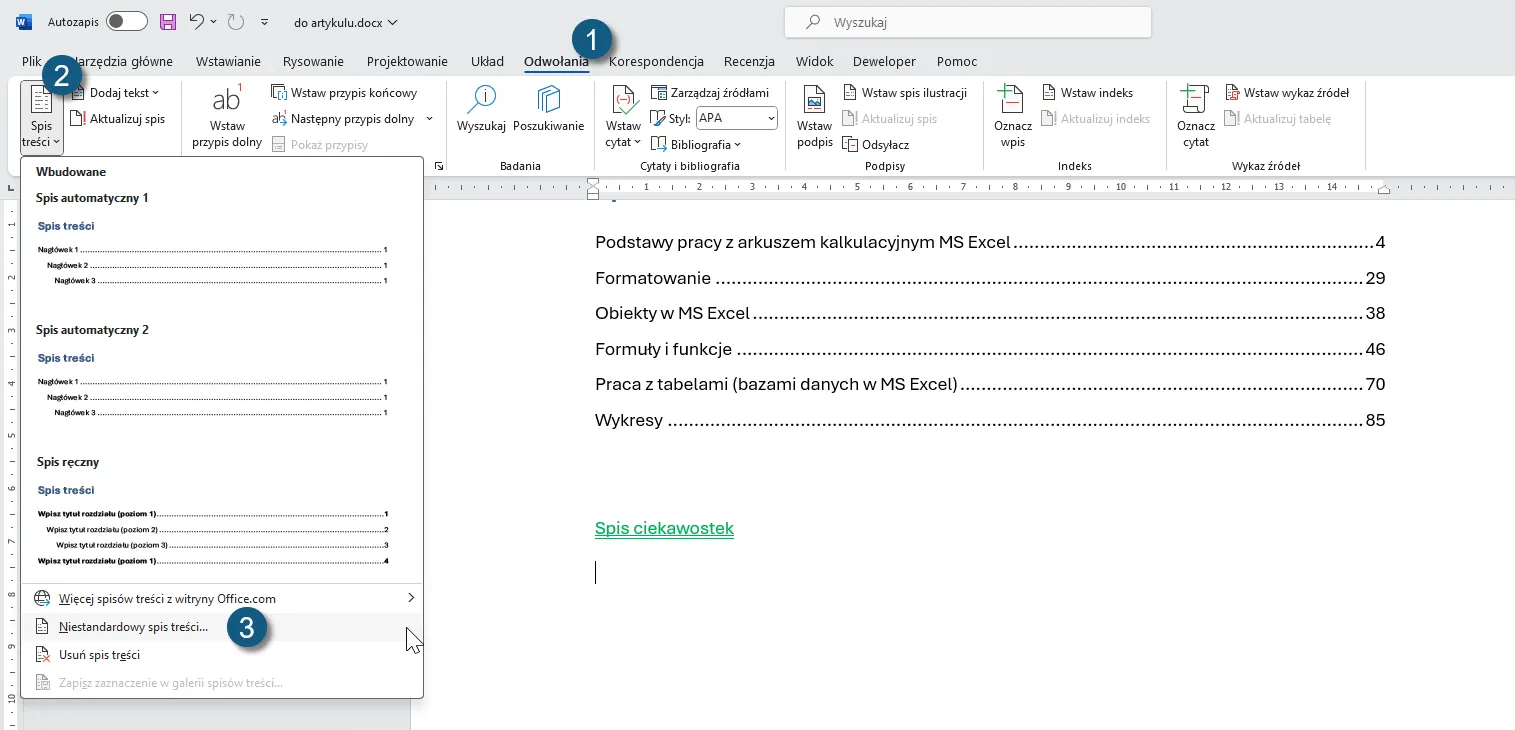The height and width of the screenshot is (730, 1515).
Task: Click Wstaw przypis dolny footnote icon
Action: click(x=227, y=100)
